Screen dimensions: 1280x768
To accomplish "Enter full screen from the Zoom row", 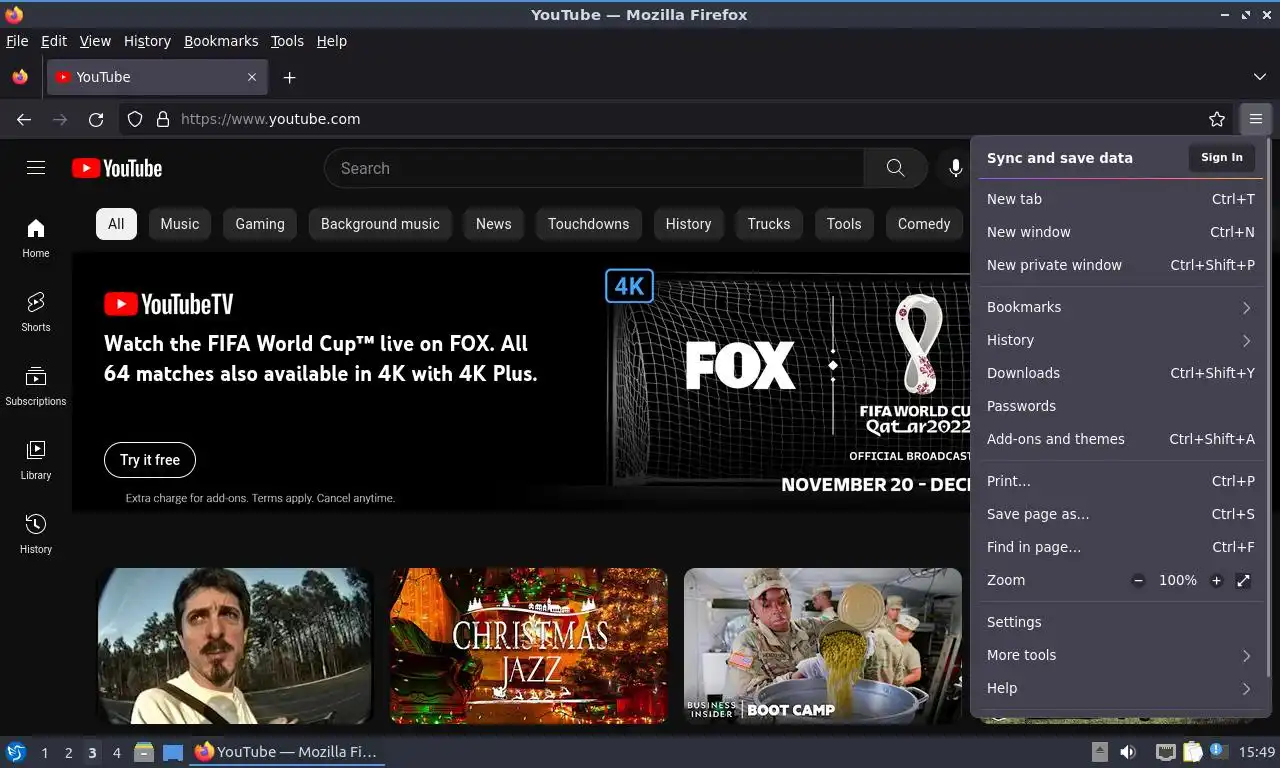I will click(x=1243, y=580).
